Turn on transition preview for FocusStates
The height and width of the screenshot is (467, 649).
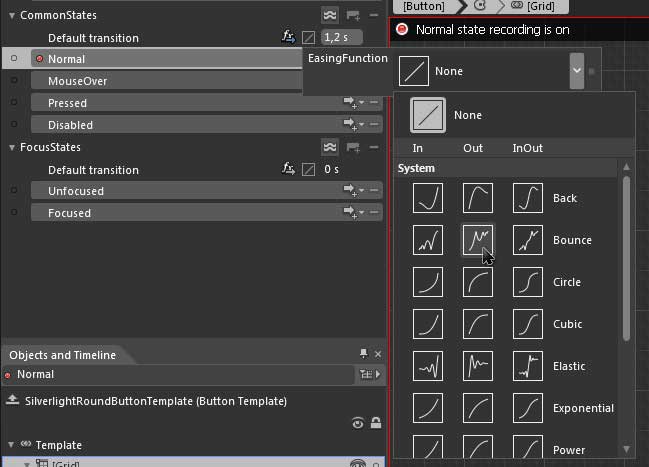click(x=330, y=147)
